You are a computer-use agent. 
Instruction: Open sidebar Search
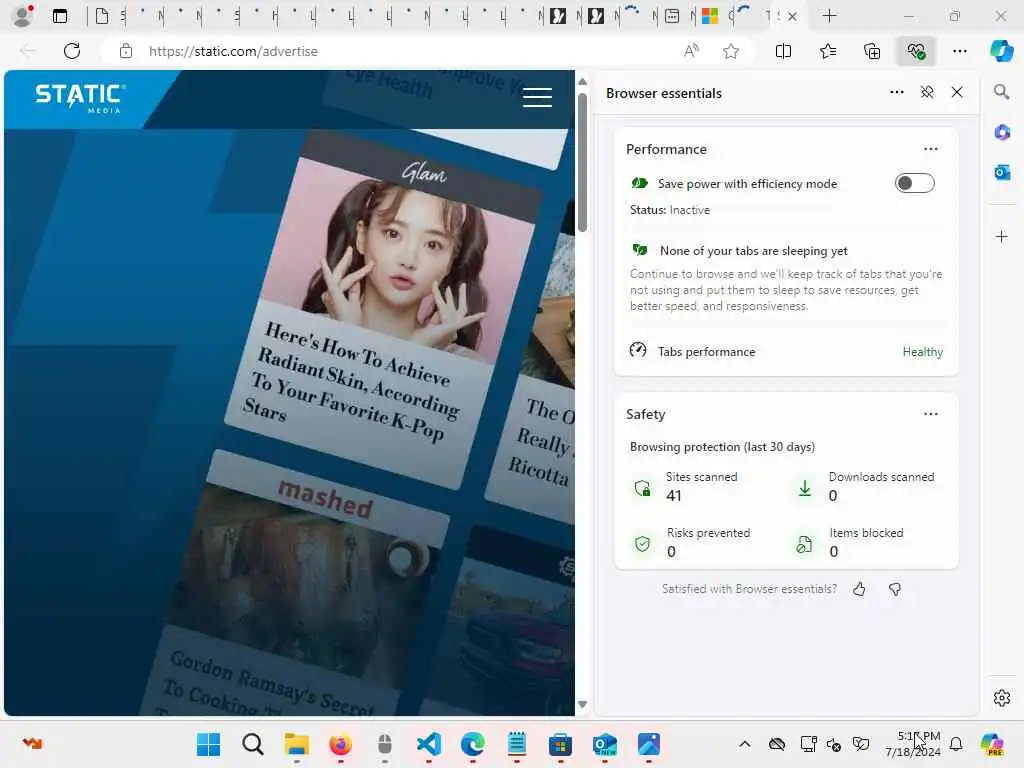tap(1001, 91)
